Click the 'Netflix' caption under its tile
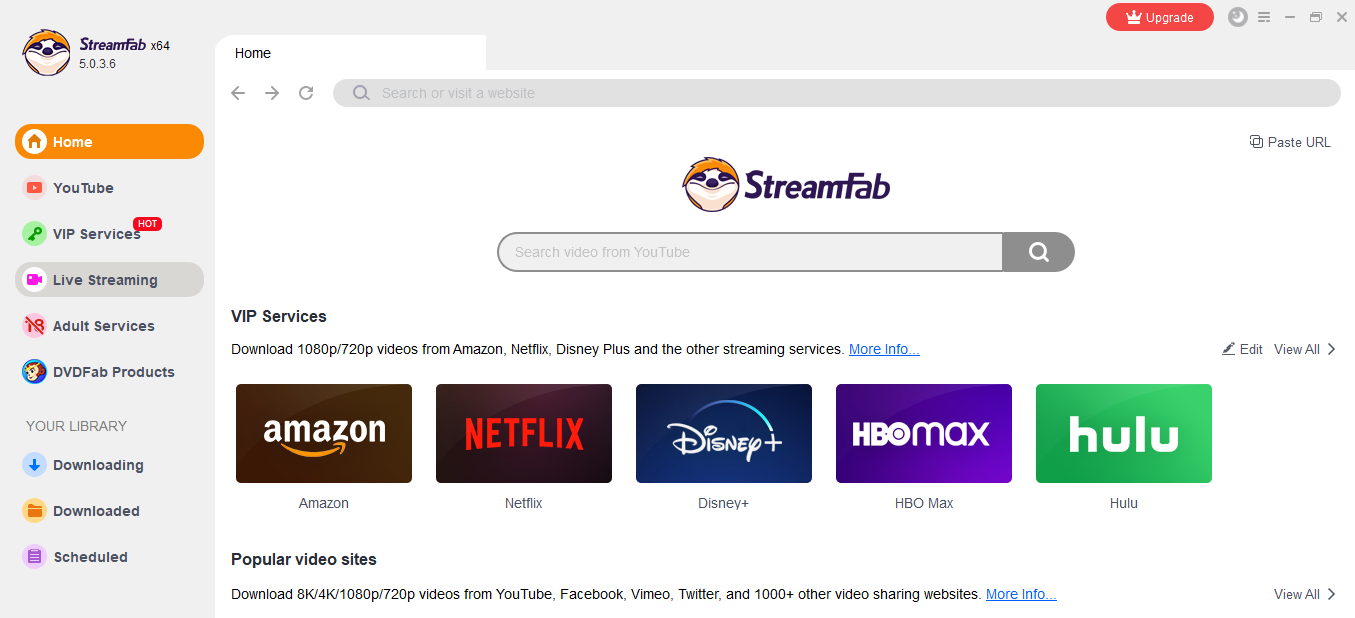This screenshot has width=1355, height=618. (x=524, y=503)
